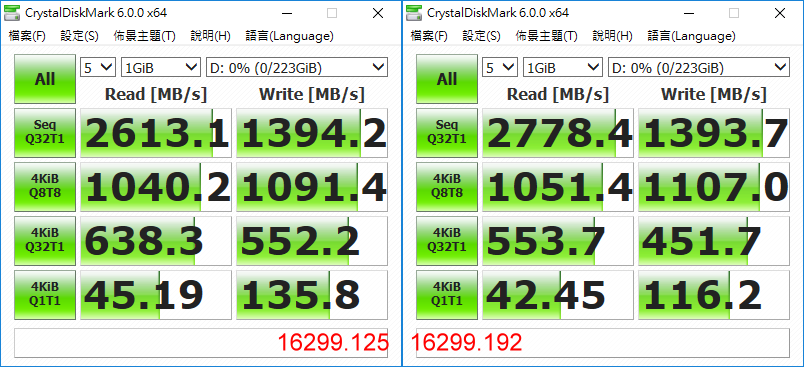Open 佈景主題(T) menu in right window
This screenshot has height=367, width=804.
[547, 36]
